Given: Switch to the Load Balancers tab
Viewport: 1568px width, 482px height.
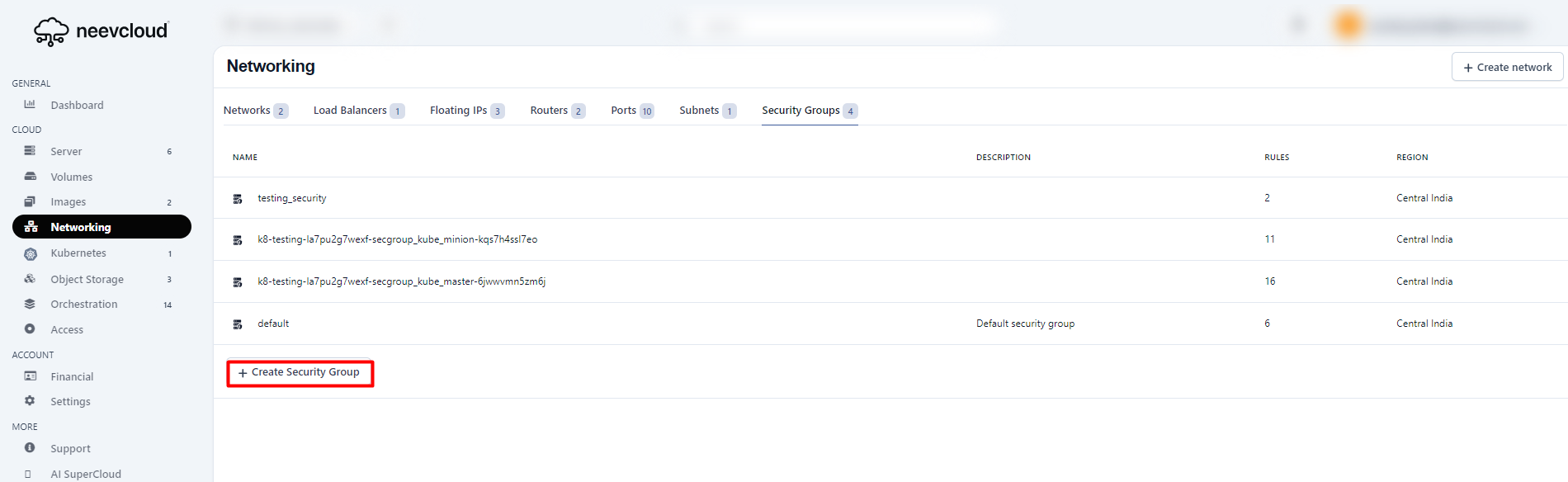Looking at the screenshot, I should [350, 111].
